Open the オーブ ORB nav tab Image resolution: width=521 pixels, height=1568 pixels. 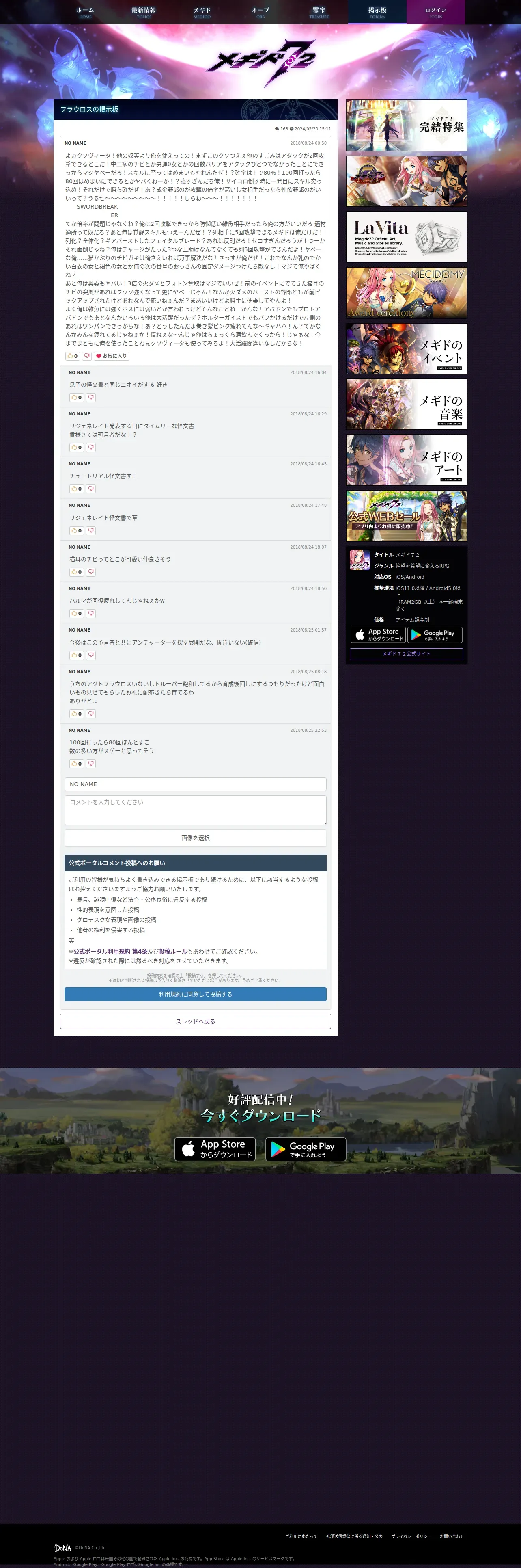260,12
